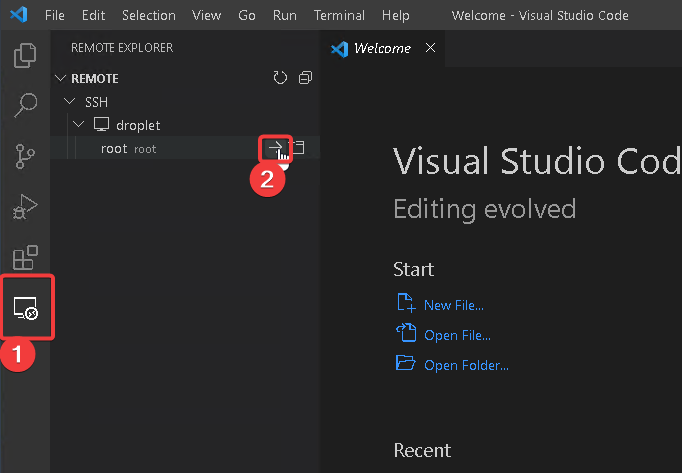Open the Run and Debug view
Viewport: 682px width, 473px height.
pyautogui.click(x=25, y=207)
